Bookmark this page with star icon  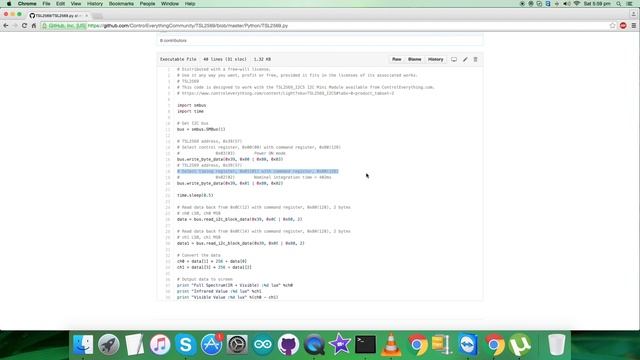coord(613,26)
